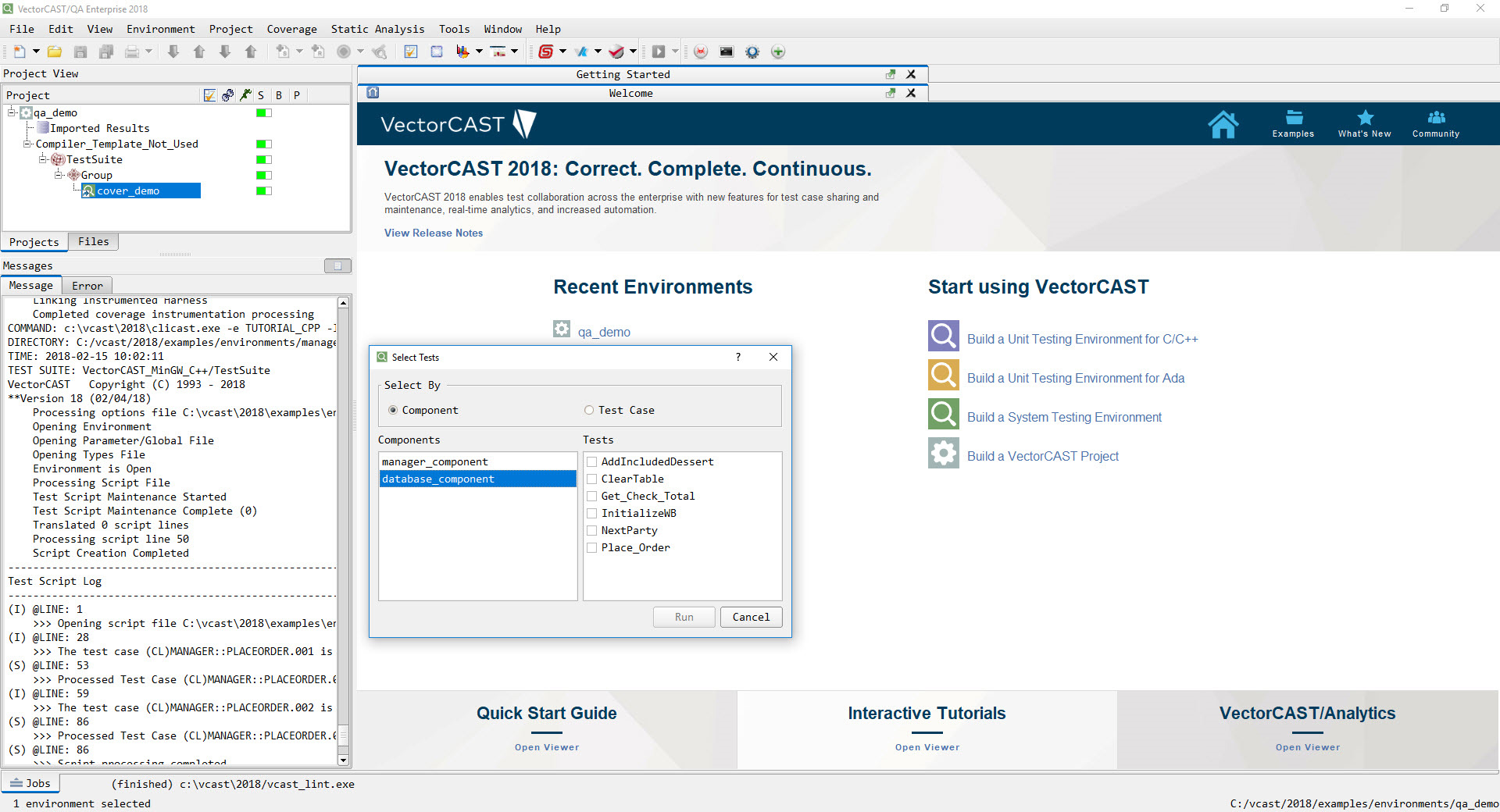Screen dimensions: 1500x812
Task: Click the Print toolbar icon
Action: (x=132, y=52)
